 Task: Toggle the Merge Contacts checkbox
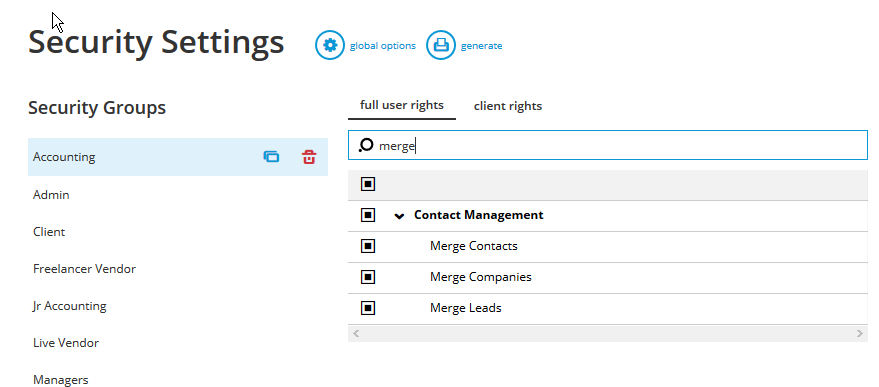[368, 246]
